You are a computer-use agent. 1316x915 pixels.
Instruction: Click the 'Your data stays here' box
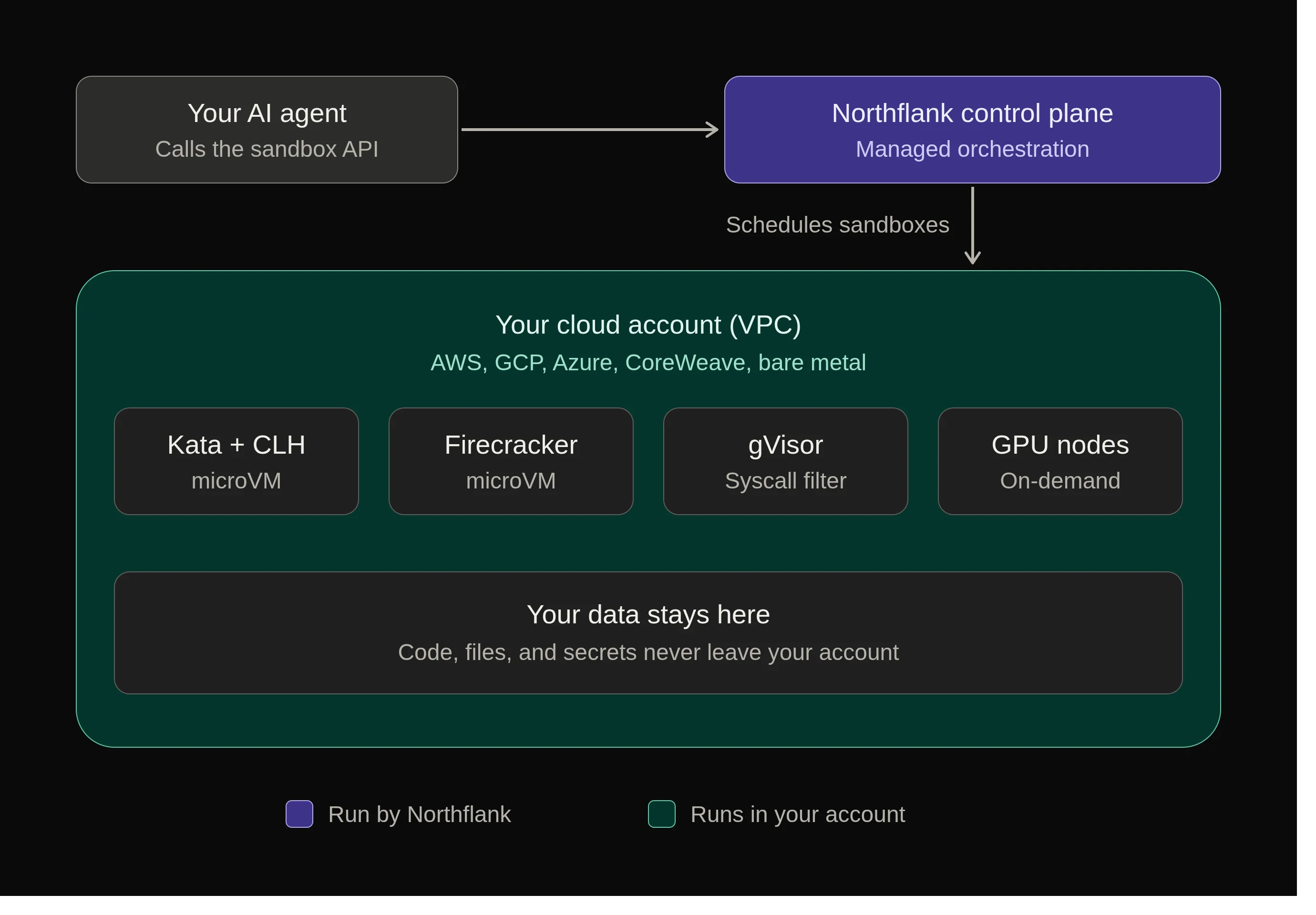[648, 632]
